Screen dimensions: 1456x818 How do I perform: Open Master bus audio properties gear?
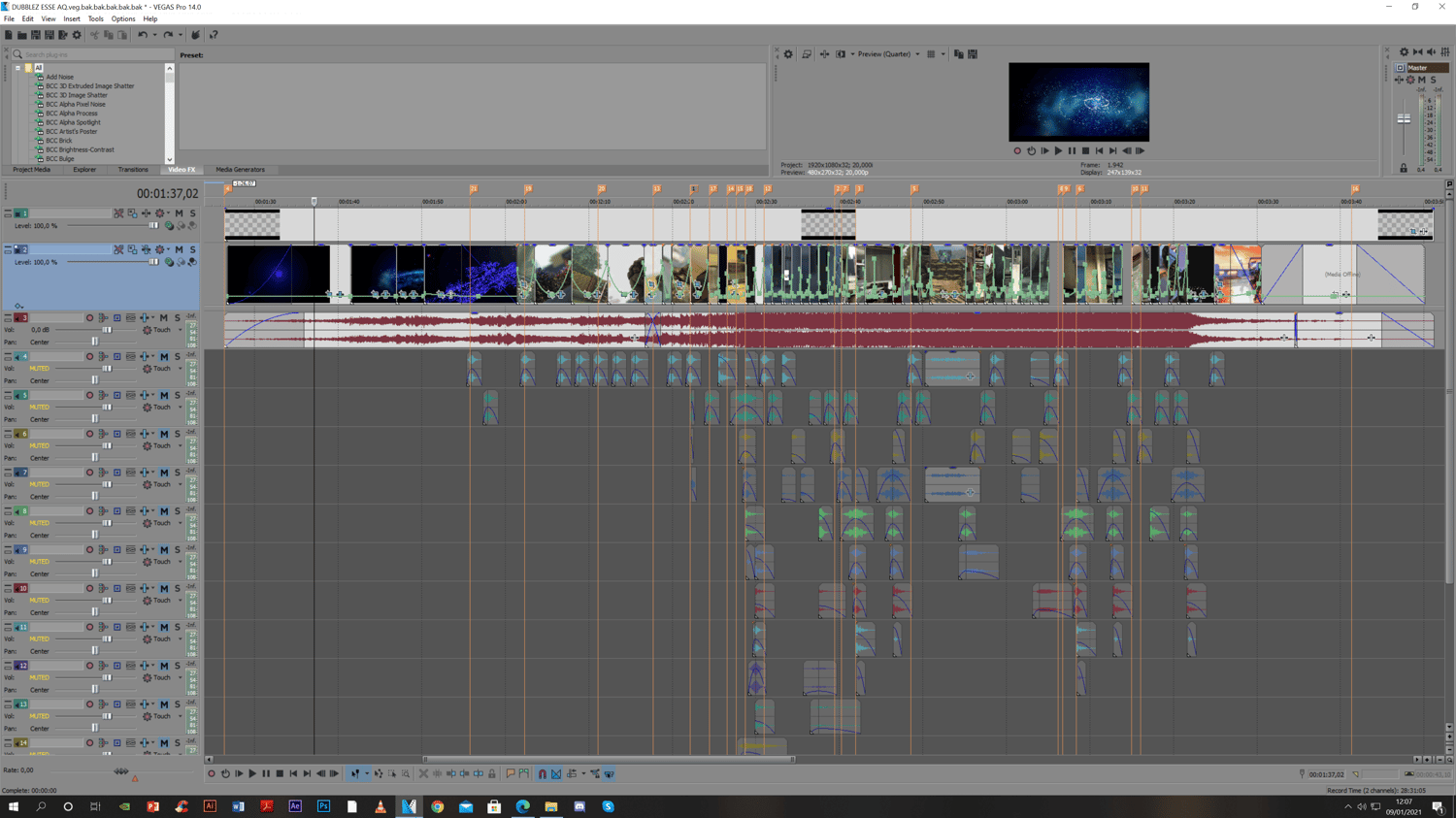coord(1404,52)
